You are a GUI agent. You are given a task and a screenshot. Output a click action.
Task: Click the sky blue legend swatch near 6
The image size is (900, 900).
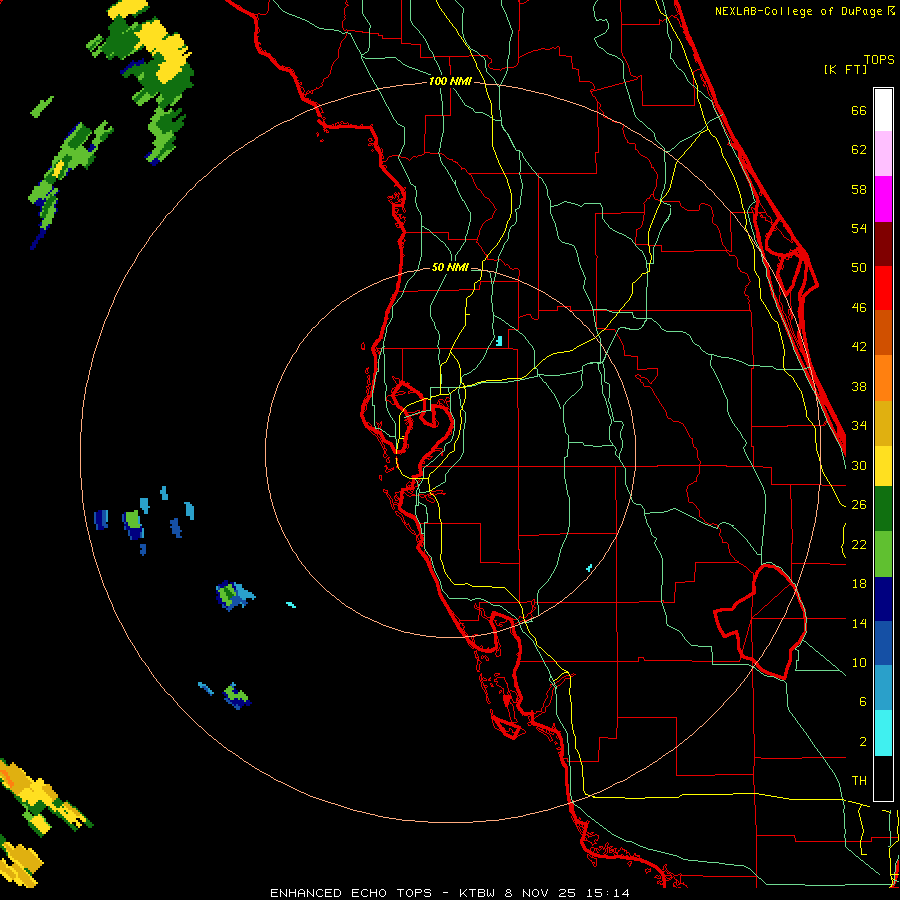883,688
